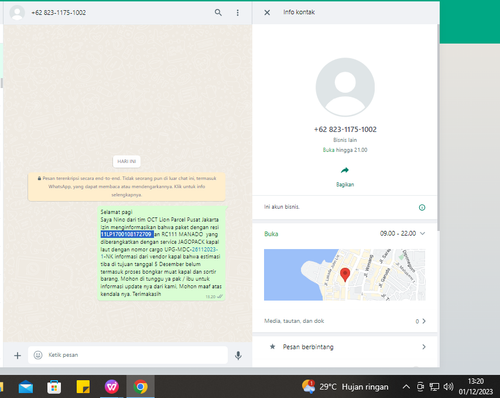Click the red map location pin
500x398 pixels.
pyautogui.click(x=345, y=275)
